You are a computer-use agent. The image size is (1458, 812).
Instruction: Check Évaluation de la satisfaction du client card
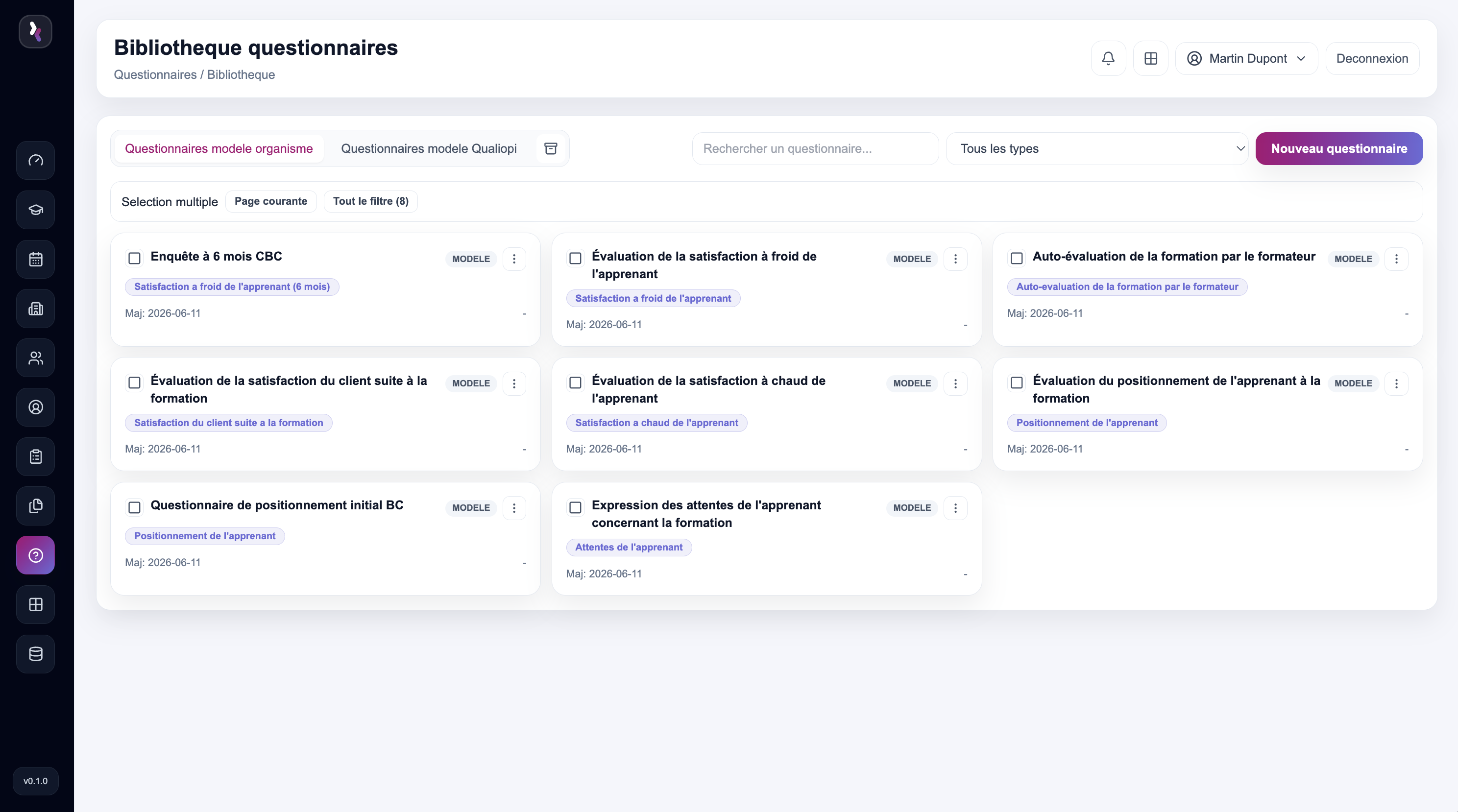tap(134, 383)
